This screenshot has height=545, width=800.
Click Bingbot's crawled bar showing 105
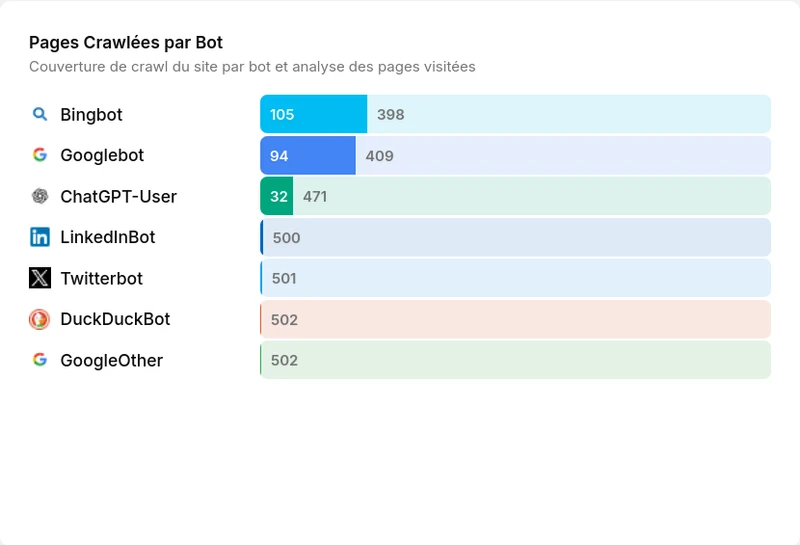click(x=313, y=114)
